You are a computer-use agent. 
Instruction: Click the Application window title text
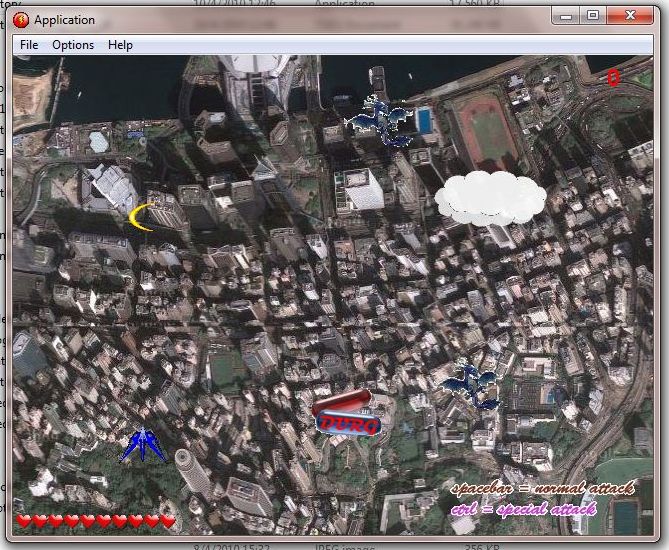(x=64, y=20)
